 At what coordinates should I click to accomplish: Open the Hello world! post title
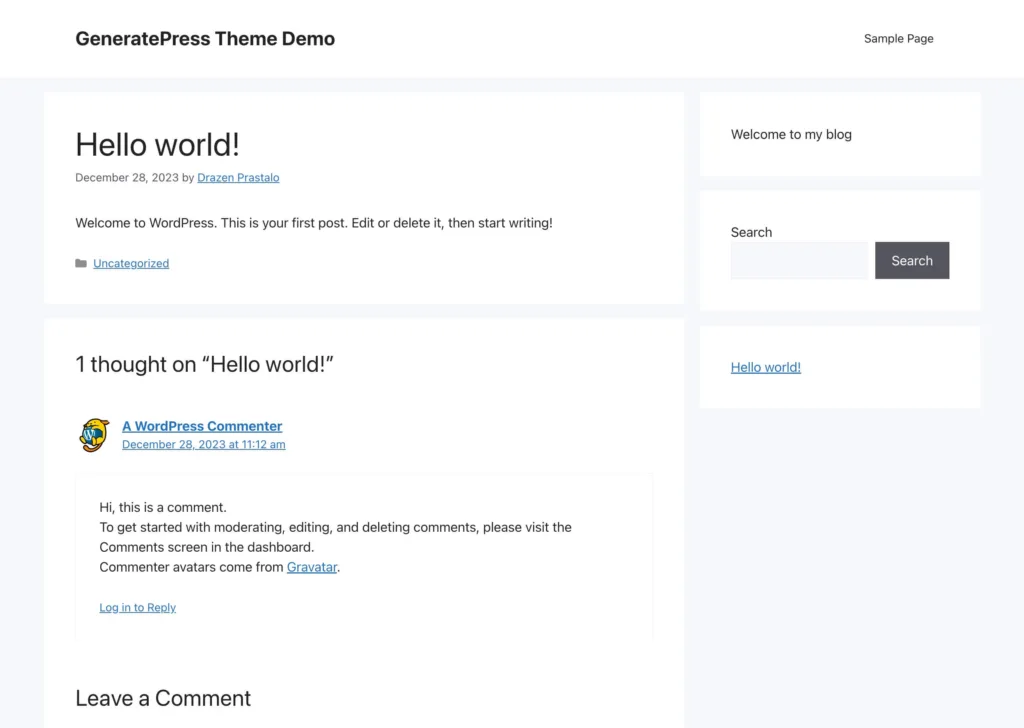(x=157, y=144)
